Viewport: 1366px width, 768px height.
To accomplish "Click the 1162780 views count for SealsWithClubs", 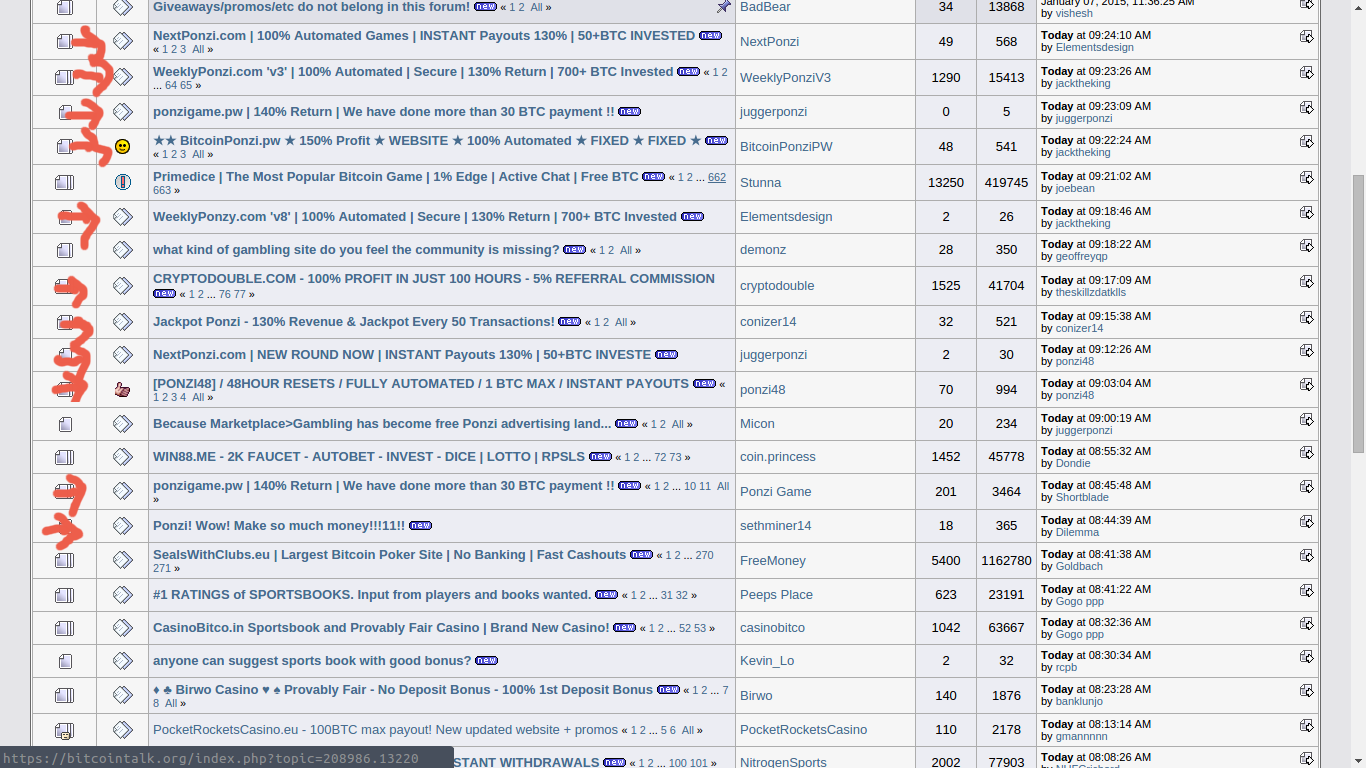I will pos(1006,561).
